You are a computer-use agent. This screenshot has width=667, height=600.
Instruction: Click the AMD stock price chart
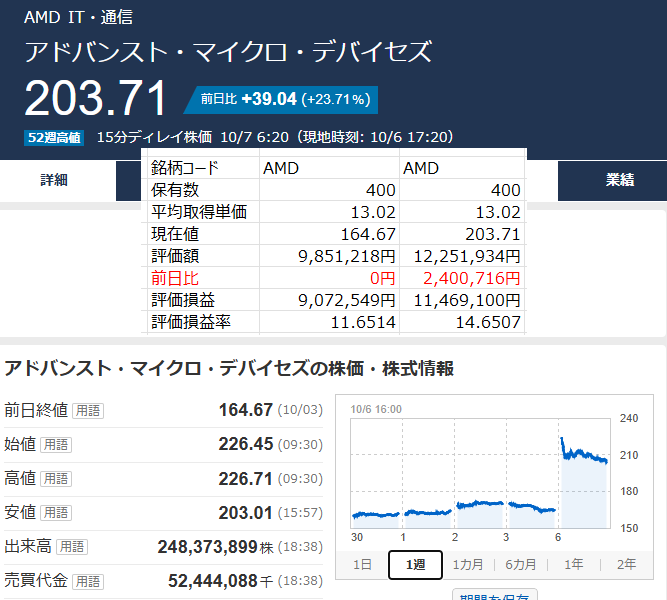pos(480,472)
